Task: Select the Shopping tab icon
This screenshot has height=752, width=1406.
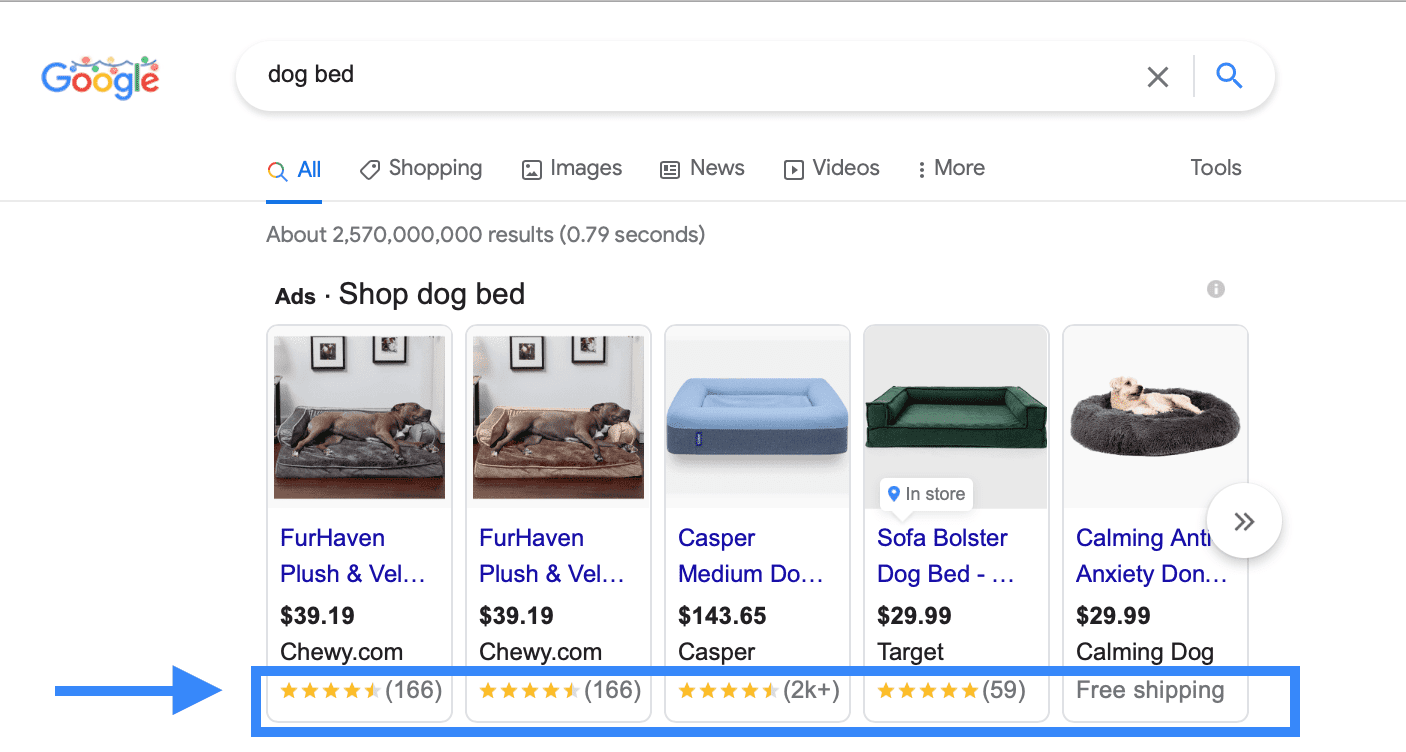Action: [x=371, y=169]
